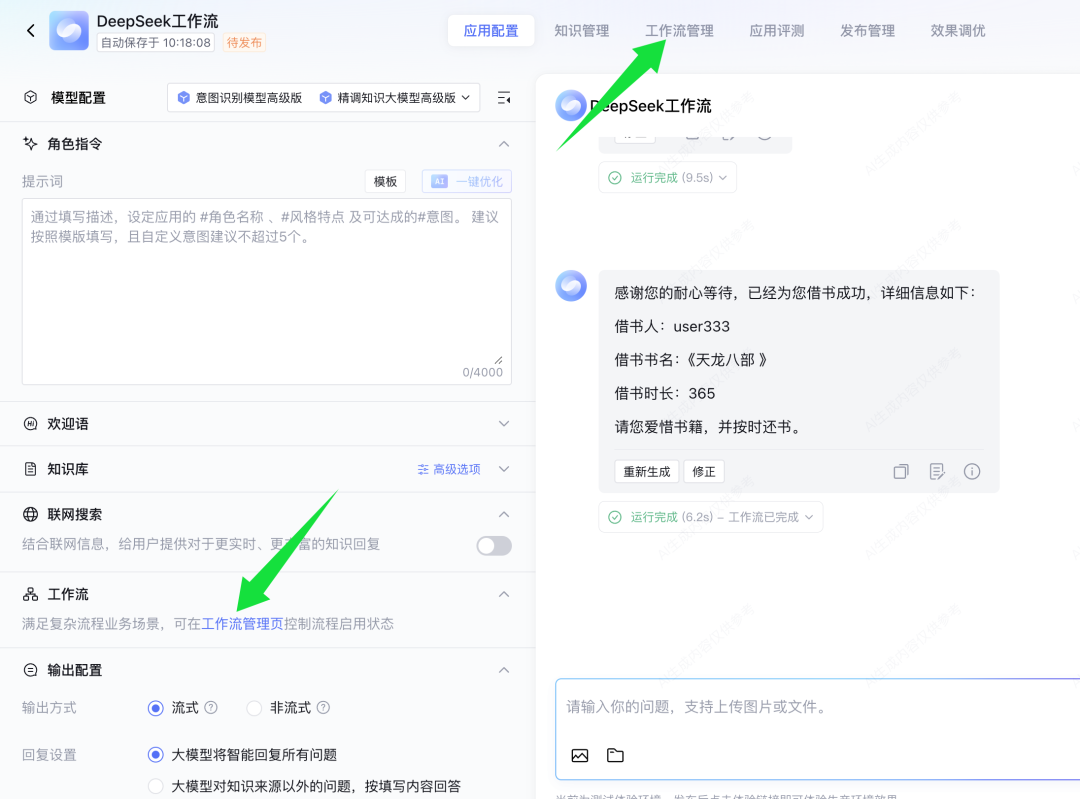
Task: Open the panel collapse icon beside model selector
Action: click(504, 98)
